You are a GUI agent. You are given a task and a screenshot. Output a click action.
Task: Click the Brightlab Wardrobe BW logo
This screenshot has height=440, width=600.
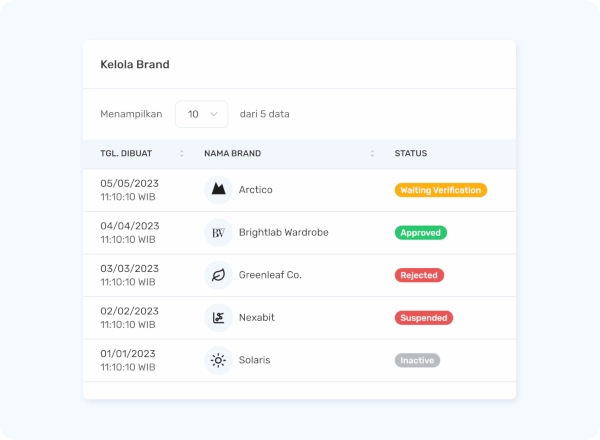tap(218, 233)
